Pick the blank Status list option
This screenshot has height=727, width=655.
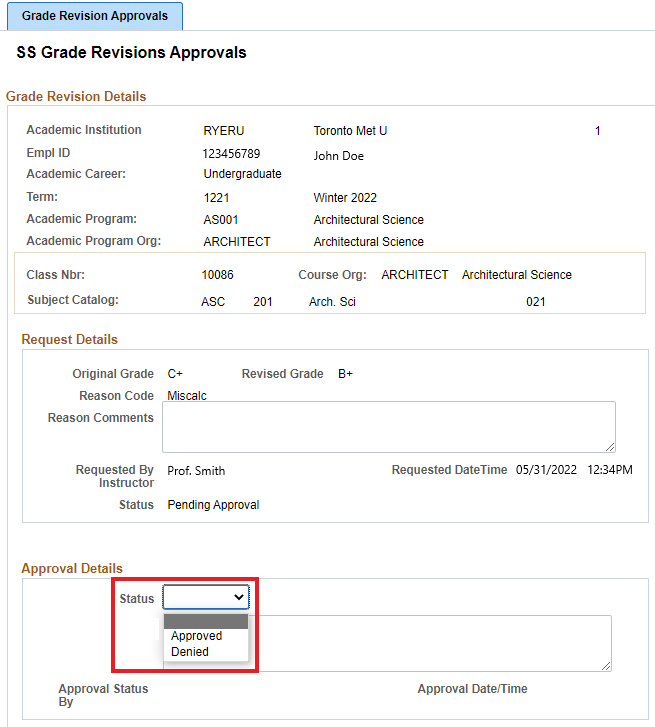pyautogui.click(x=205, y=621)
